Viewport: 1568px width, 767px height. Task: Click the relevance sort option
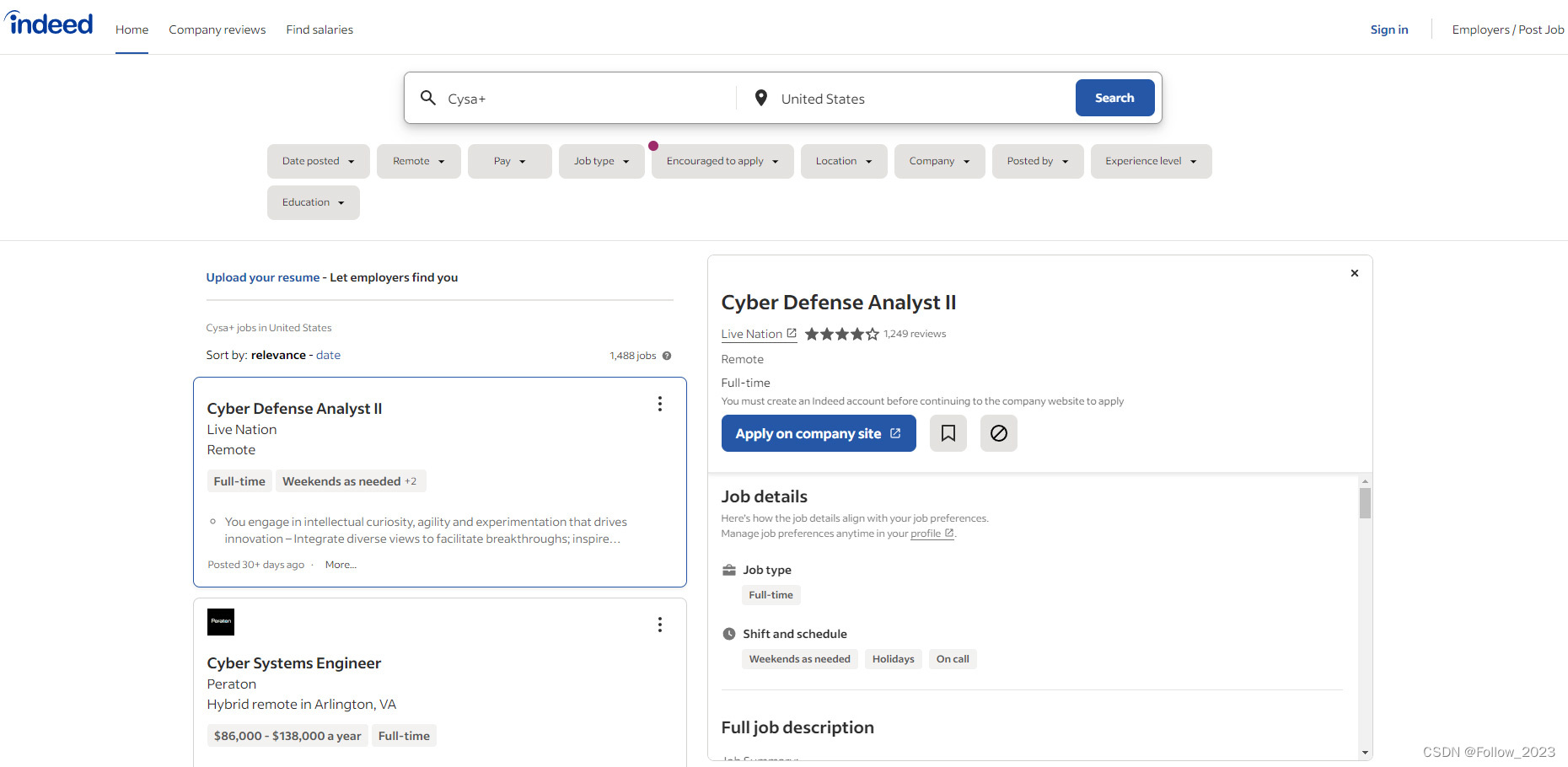click(278, 355)
